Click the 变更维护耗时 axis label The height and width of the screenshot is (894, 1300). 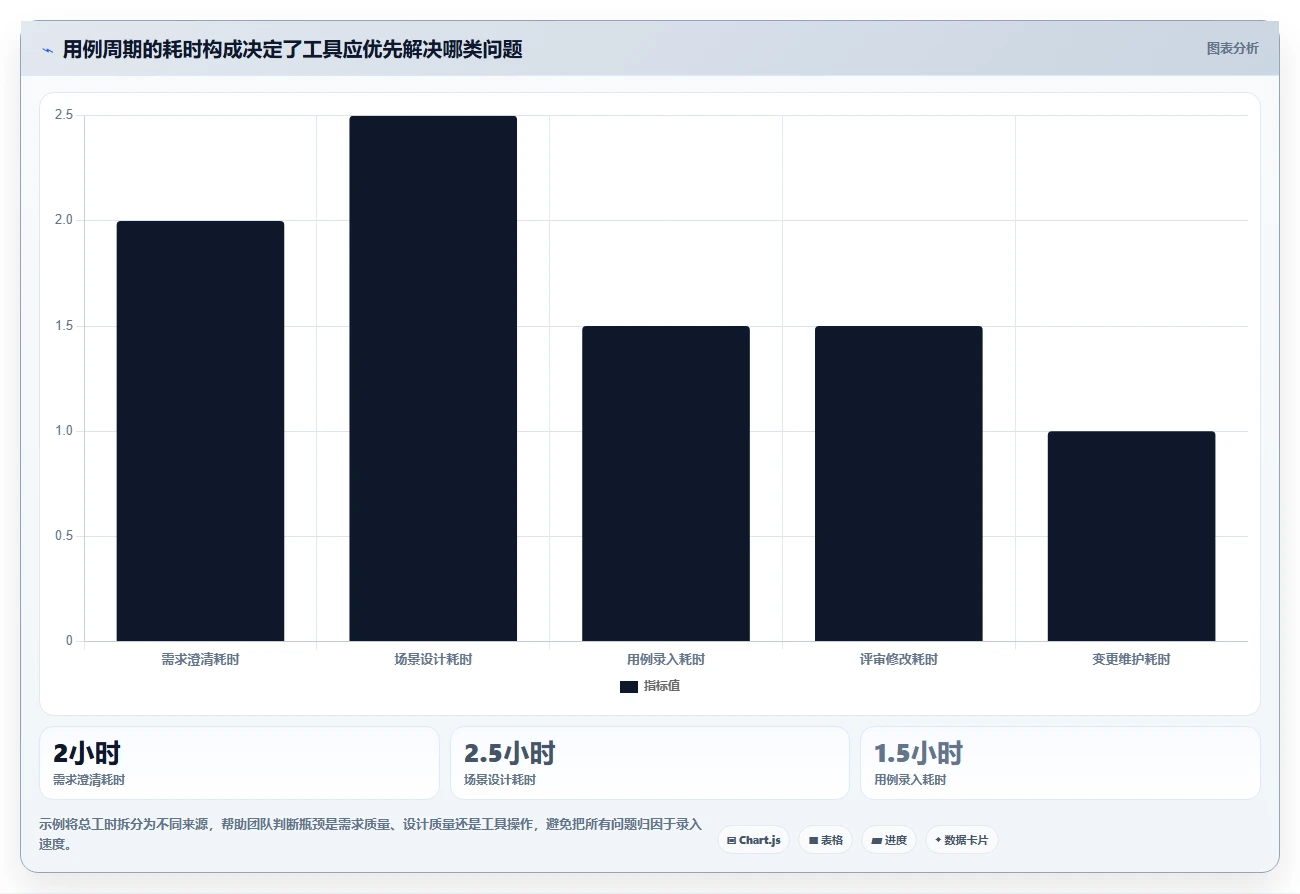click(x=1131, y=660)
